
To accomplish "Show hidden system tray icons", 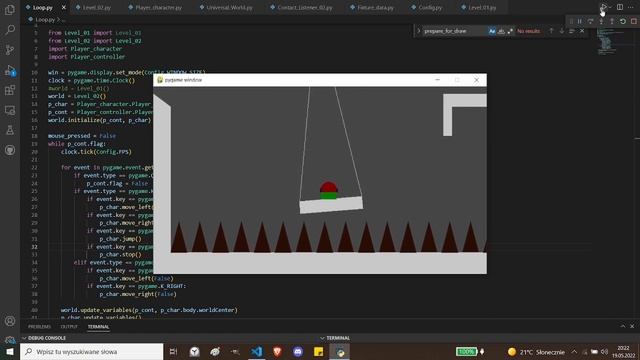I will pyautogui.click(x=574, y=352).
